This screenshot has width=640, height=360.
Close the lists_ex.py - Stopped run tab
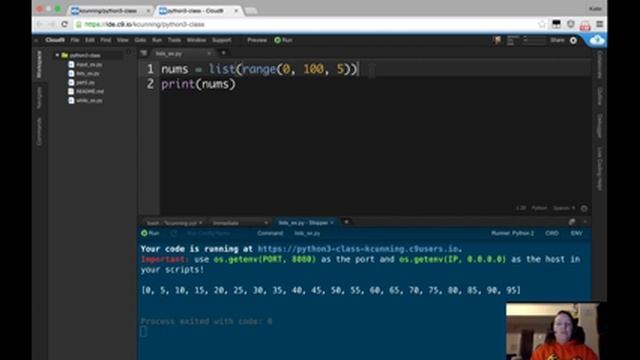(x=332, y=222)
